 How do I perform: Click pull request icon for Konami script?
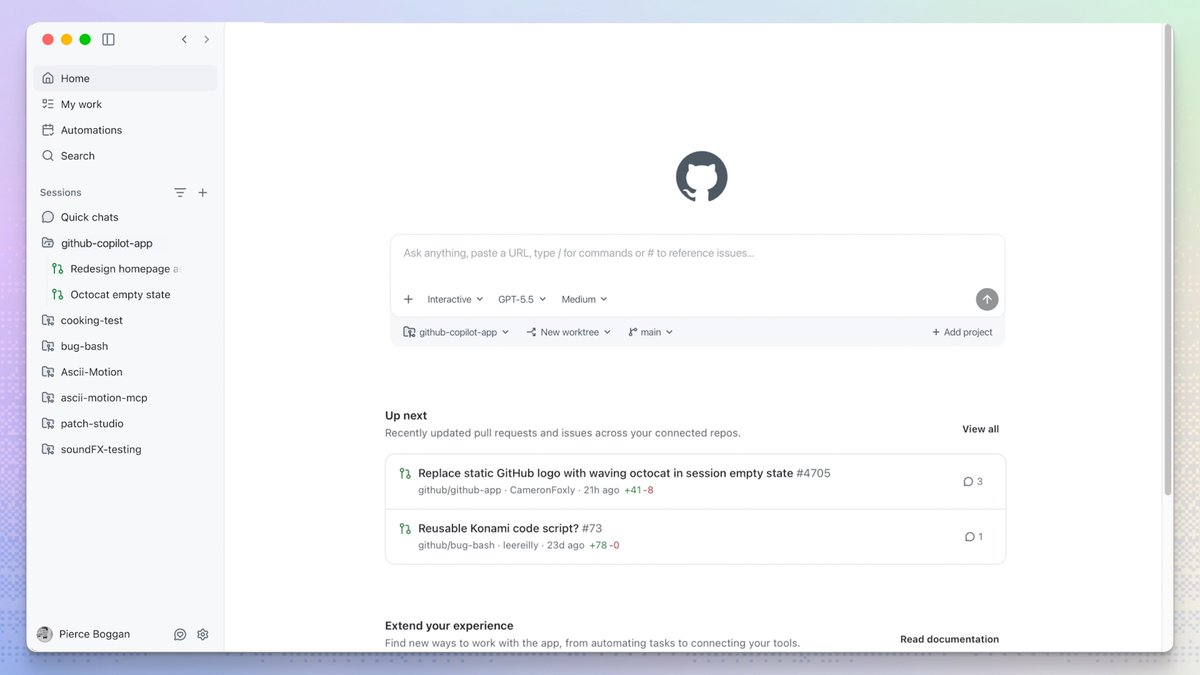click(405, 529)
